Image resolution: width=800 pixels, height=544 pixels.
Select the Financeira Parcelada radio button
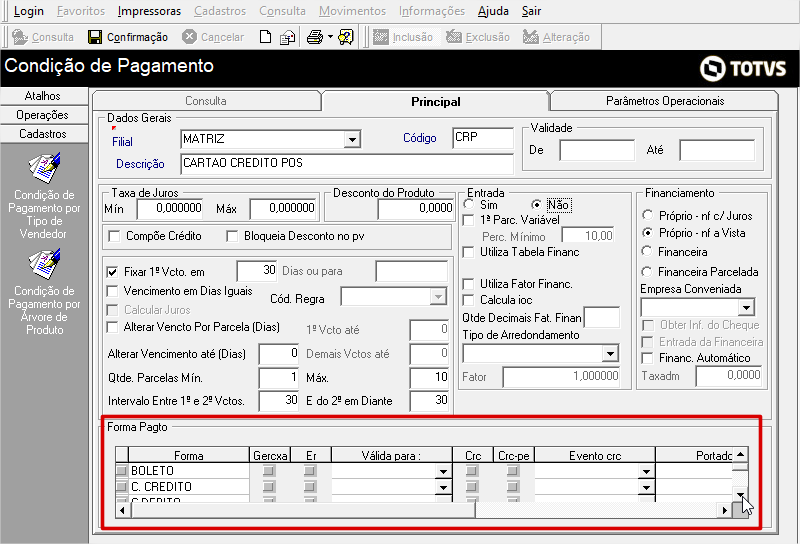647,271
